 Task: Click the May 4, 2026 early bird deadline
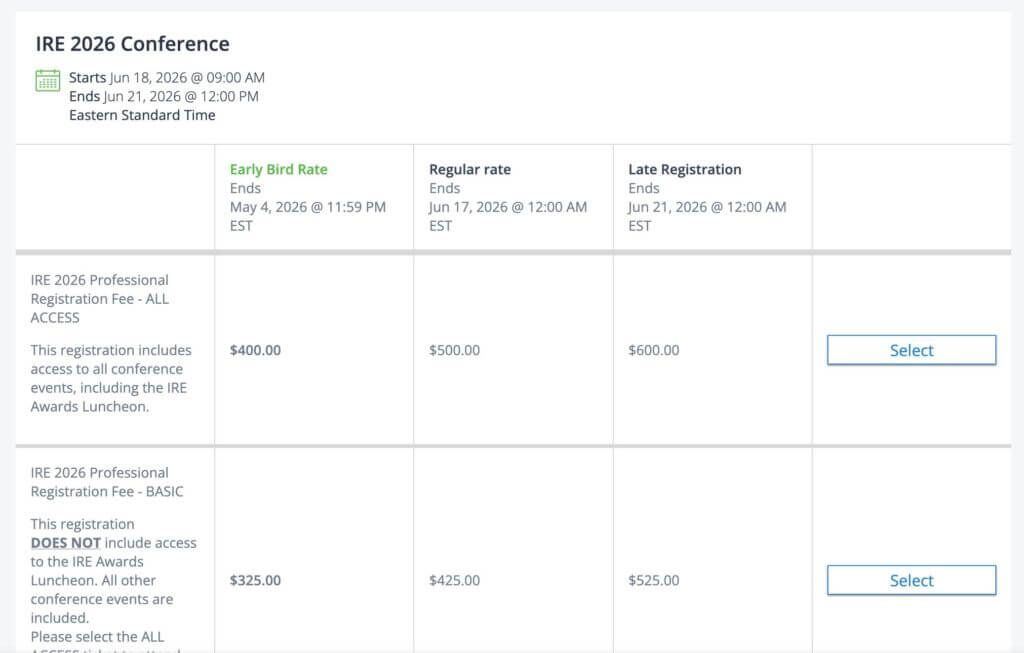click(x=307, y=207)
